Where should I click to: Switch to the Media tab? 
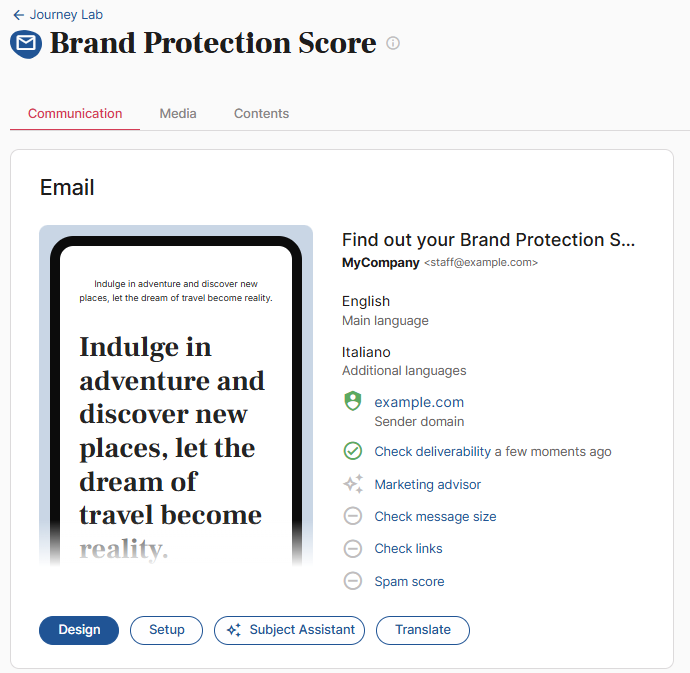click(178, 114)
